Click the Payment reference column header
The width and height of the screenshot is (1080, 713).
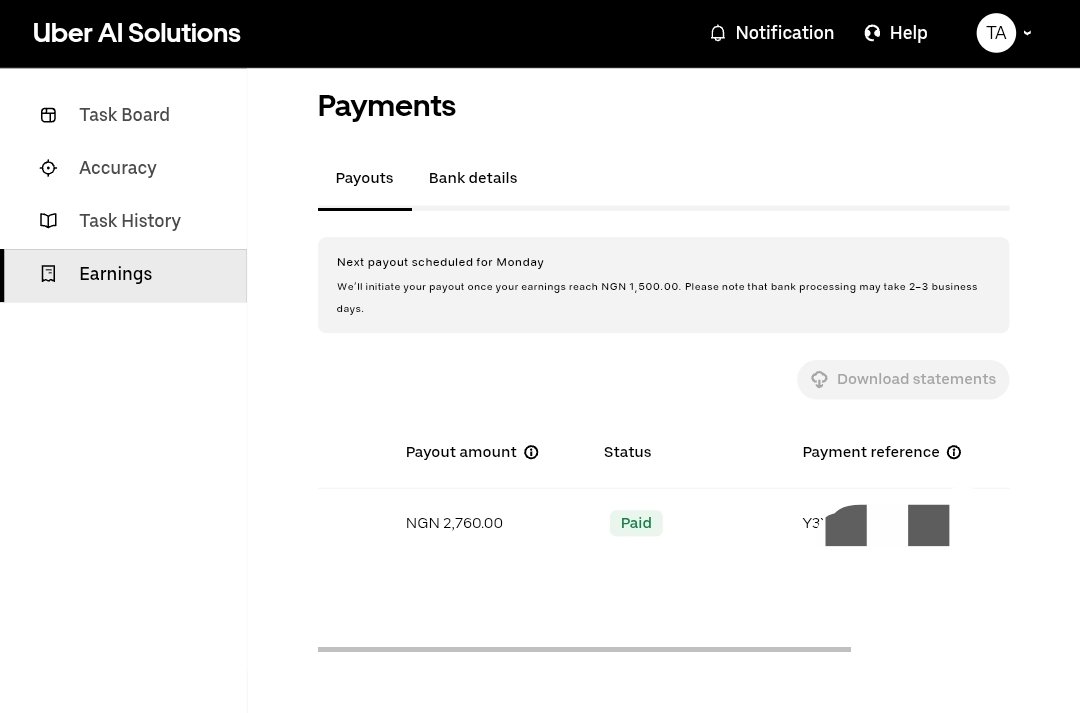(x=871, y=453)
